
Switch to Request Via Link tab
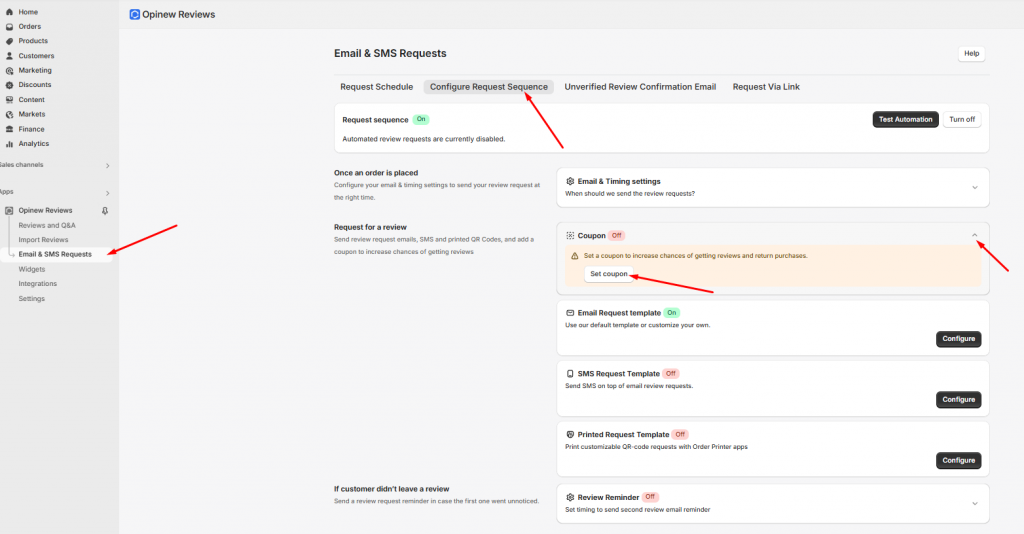click(766, 87)
